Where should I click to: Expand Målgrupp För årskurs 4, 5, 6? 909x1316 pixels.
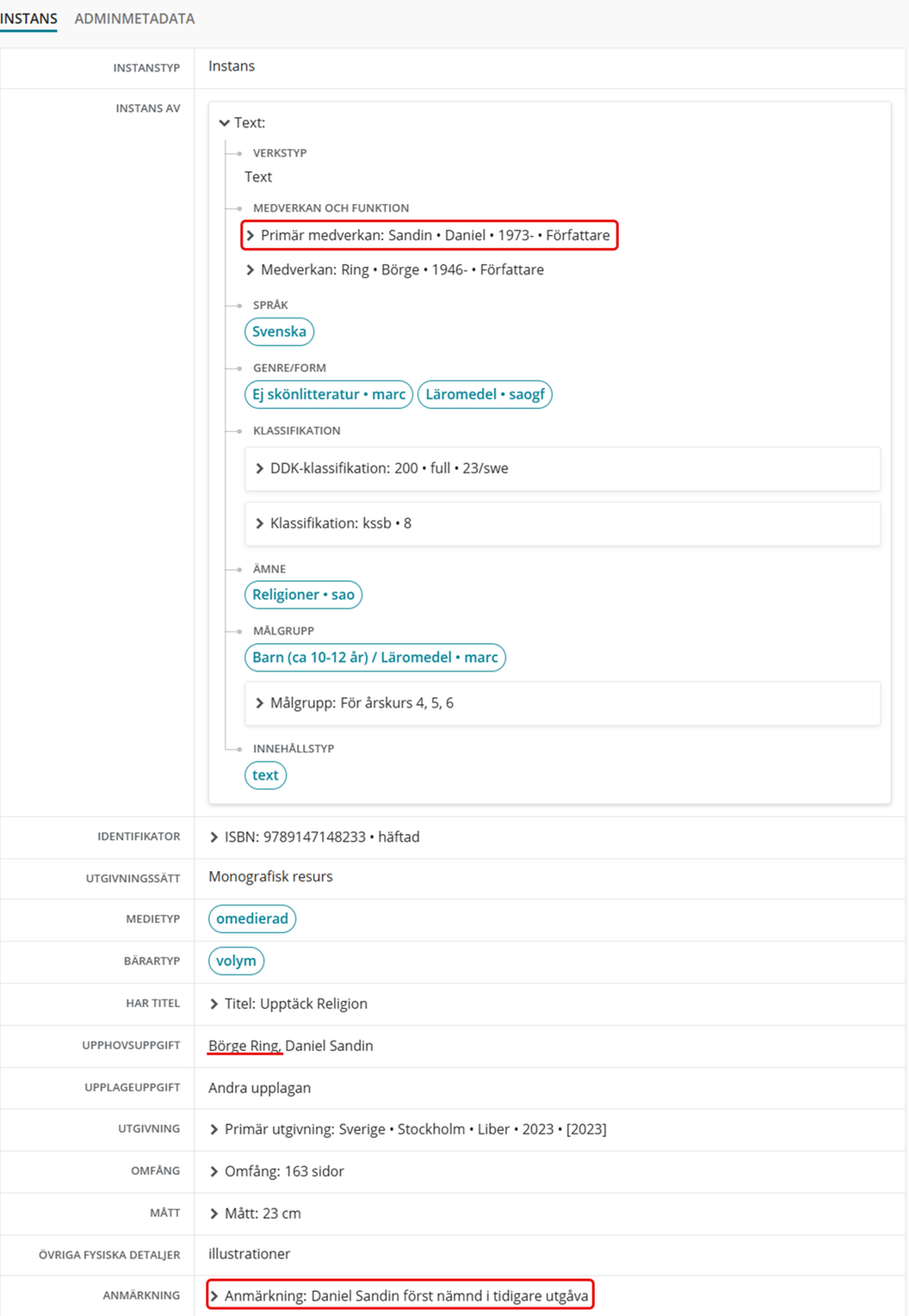tap(260, 703)
